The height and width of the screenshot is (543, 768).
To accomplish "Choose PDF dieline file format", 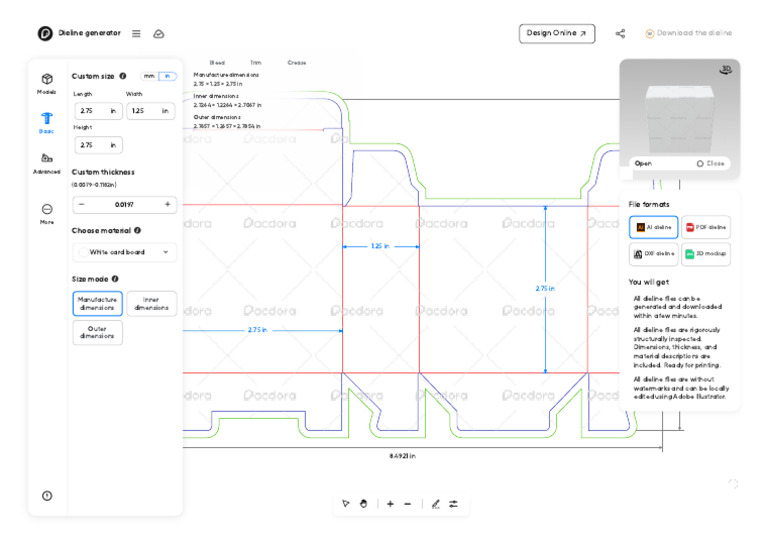I will [x=705, y=227].
